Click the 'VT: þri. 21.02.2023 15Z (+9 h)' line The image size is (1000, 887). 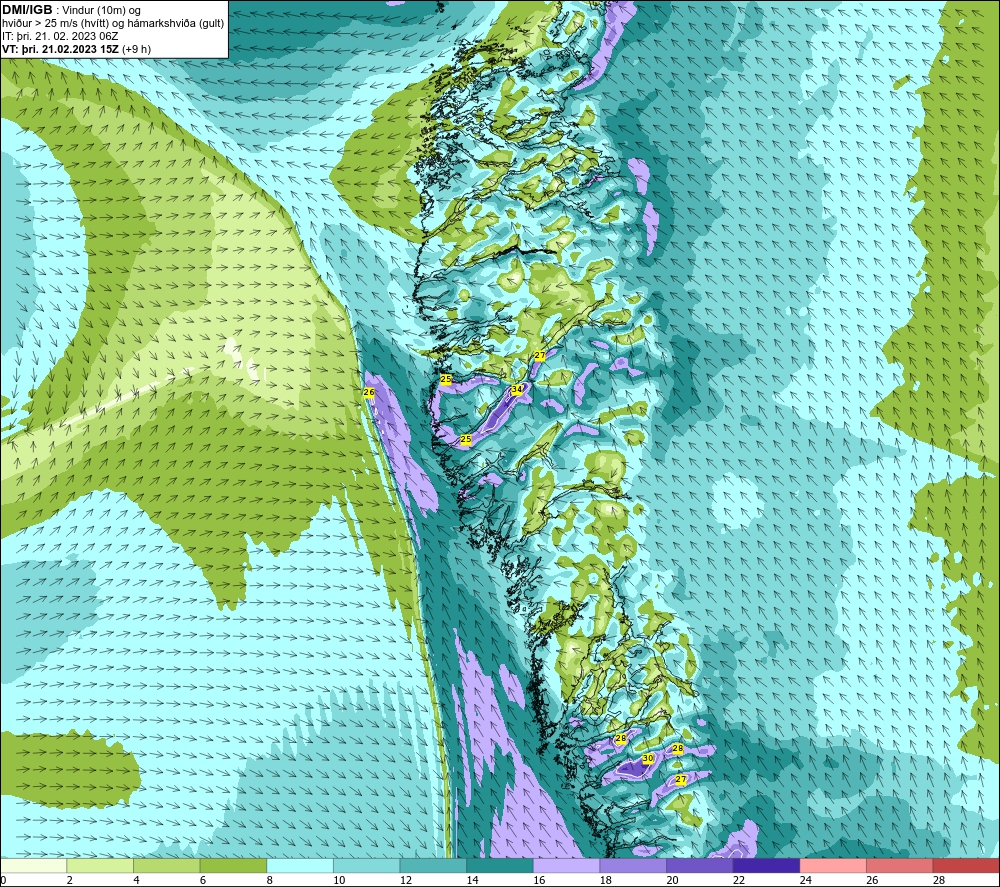[x=77, y=48]
